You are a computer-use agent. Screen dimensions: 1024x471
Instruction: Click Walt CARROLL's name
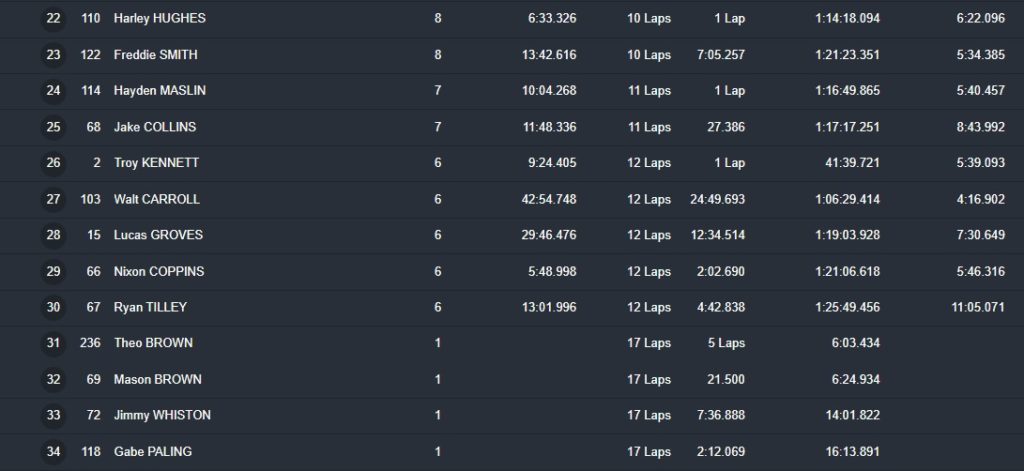(157, 199)
